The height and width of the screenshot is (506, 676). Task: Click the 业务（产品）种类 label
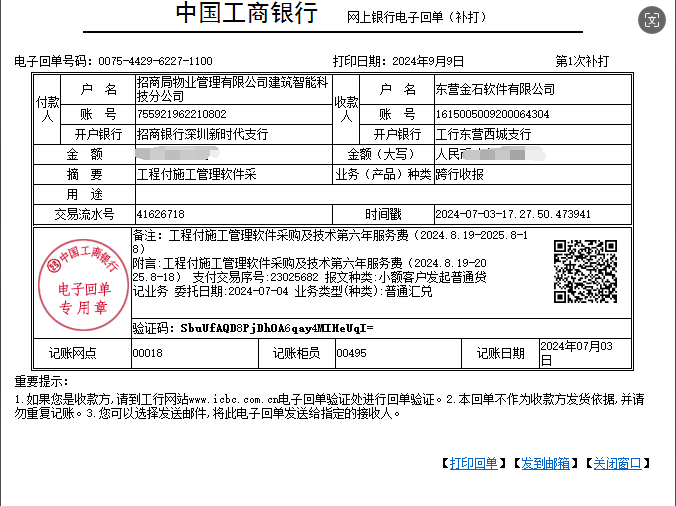click(383, 174)
